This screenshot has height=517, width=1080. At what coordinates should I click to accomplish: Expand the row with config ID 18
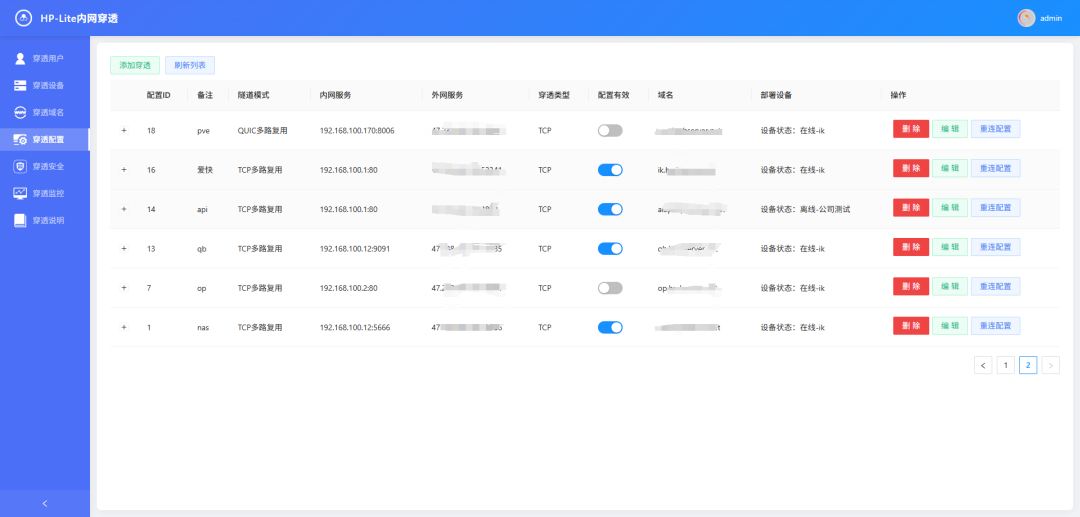coord(124,130)
